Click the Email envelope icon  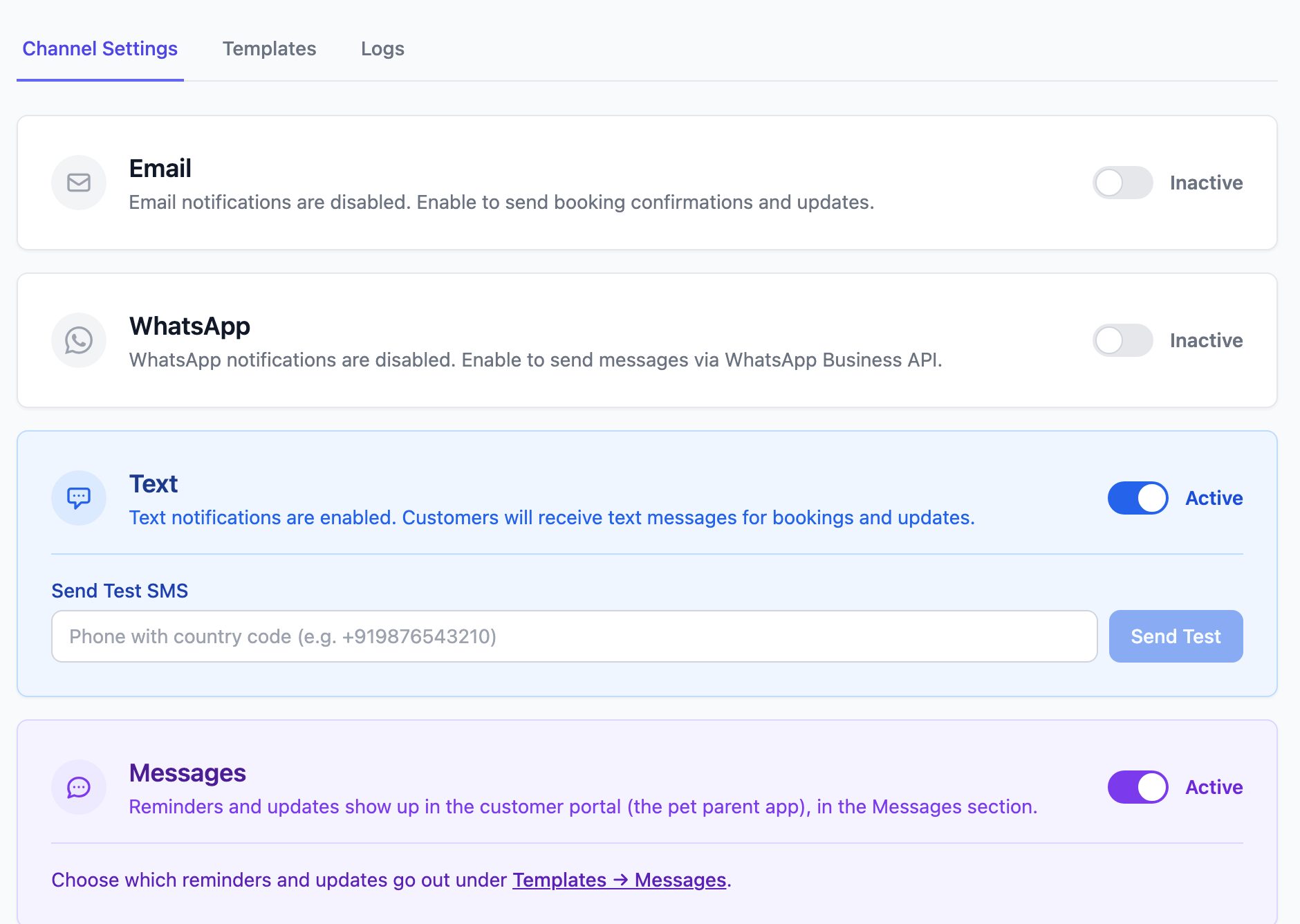(x=79, y=183)
